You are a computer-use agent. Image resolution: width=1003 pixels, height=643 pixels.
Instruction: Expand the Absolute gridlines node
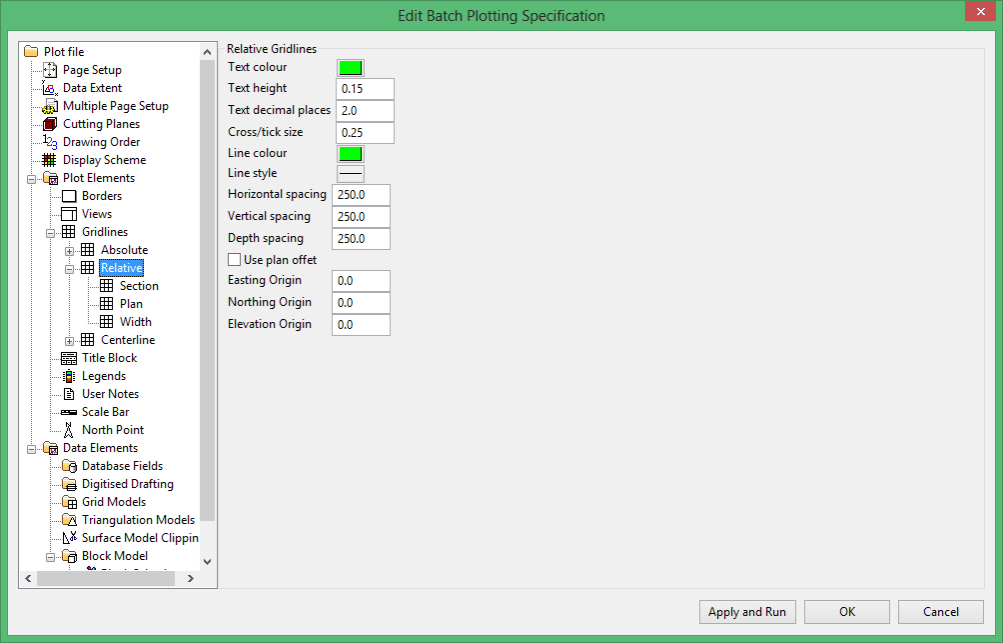[69, 251]
